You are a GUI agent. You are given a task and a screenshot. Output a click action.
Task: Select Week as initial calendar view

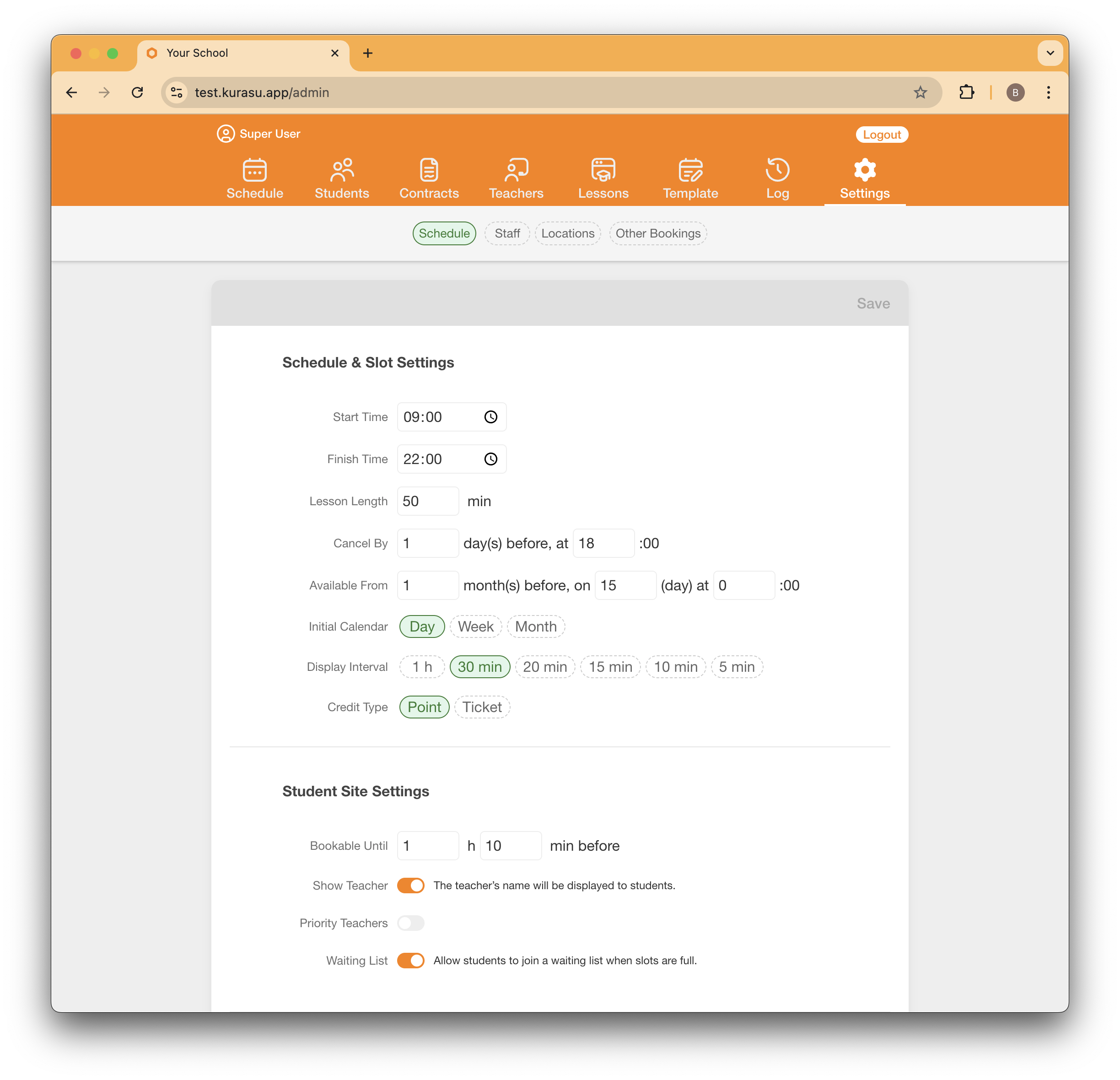475,626
